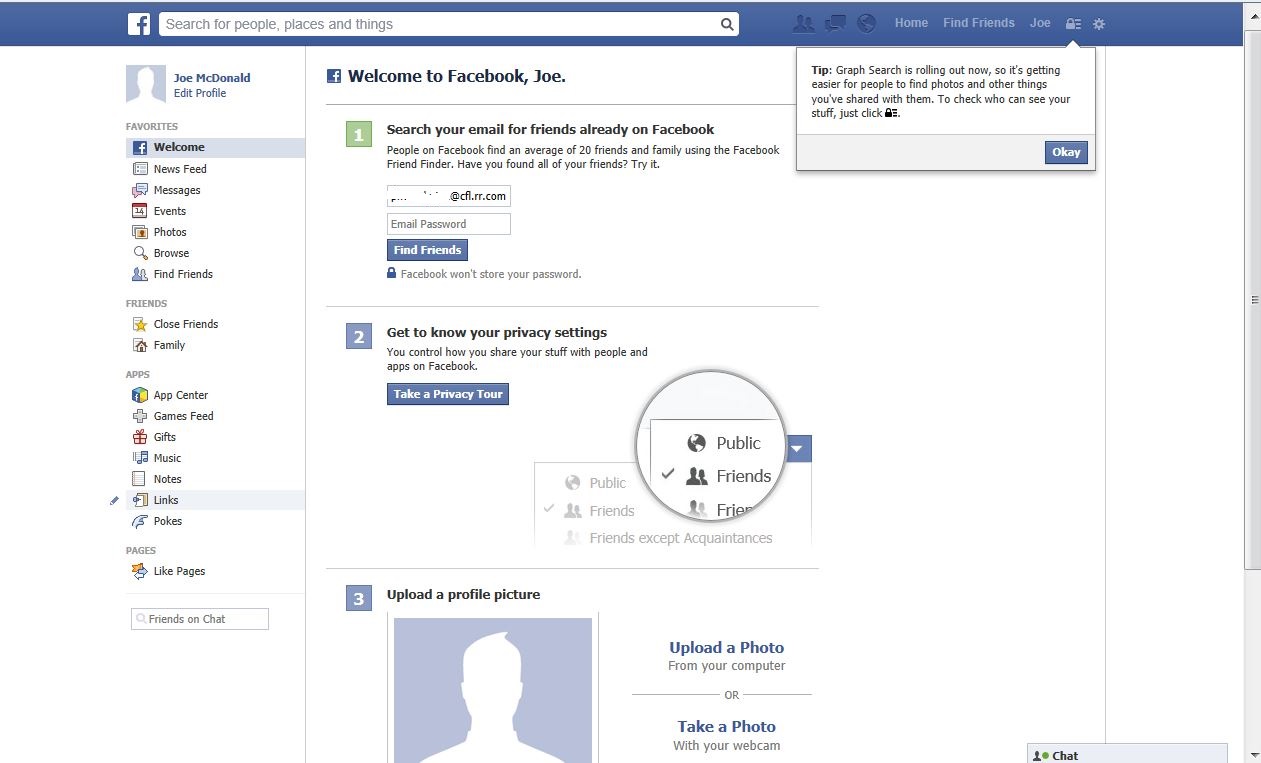Click the Find Friends blue button

(427, 250)
